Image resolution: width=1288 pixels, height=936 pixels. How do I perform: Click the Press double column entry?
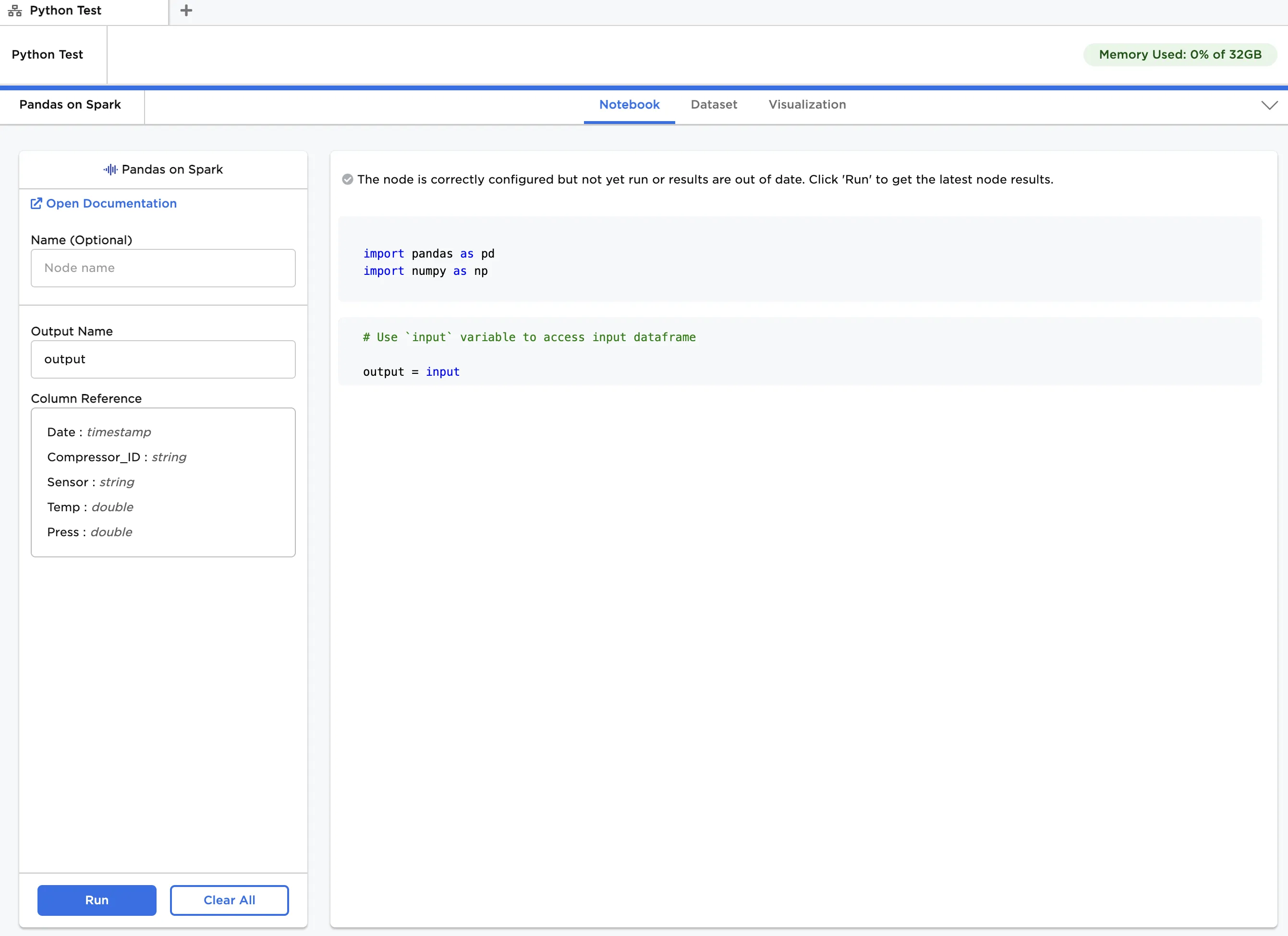(90, 532)
